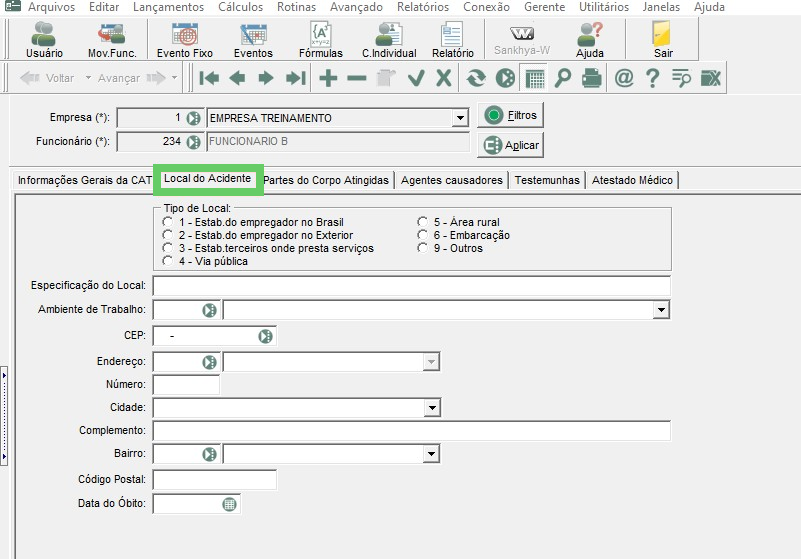Go to next record arrow
The image size is (801, 559).
266,78
